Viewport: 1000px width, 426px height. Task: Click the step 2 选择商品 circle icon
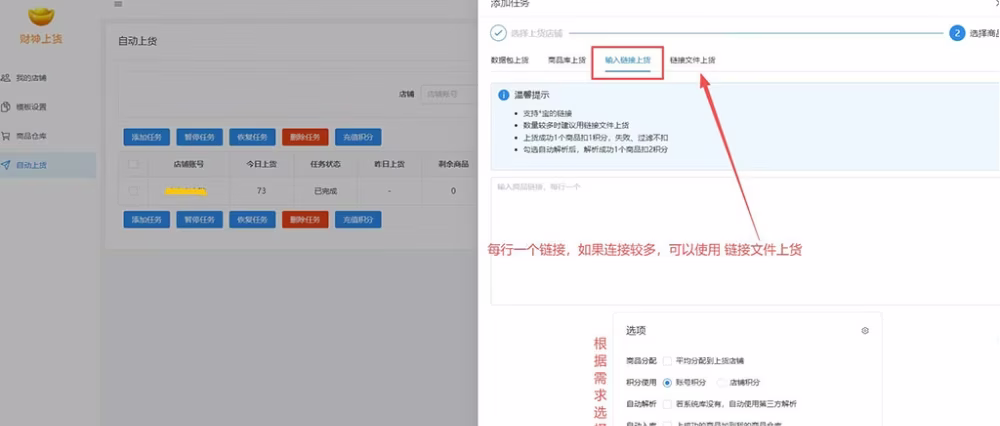[957, 33]
